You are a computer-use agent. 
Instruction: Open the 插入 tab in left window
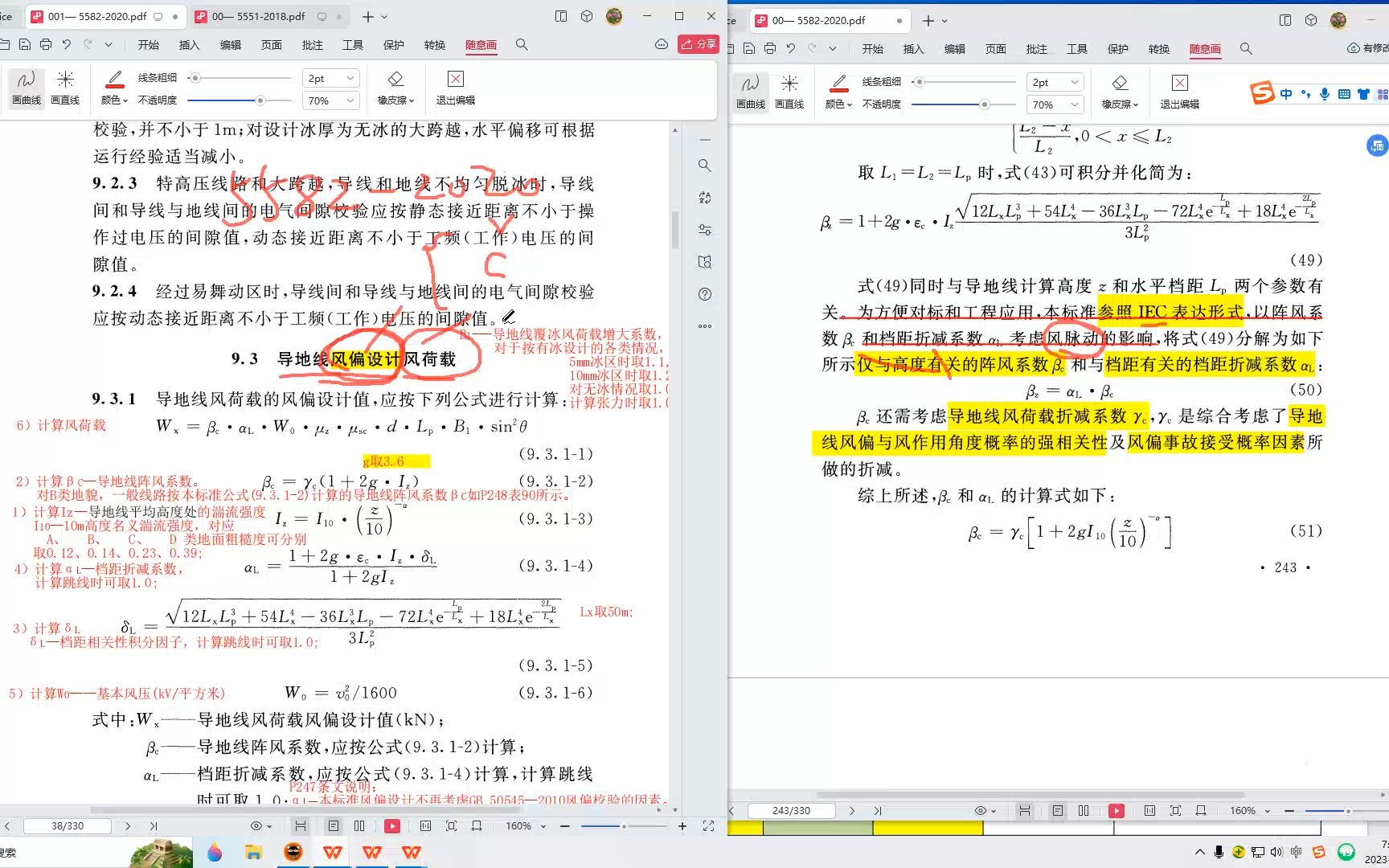tap(189, 45)
